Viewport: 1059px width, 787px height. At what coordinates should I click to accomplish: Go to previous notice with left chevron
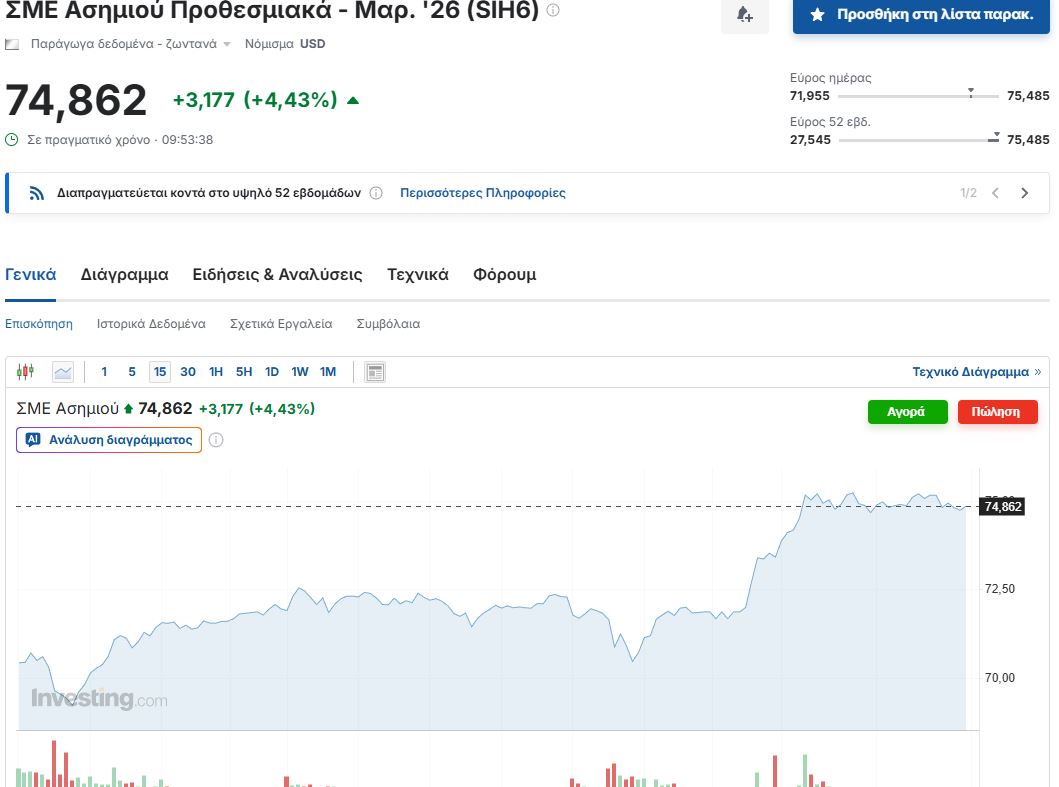[x=995, y=193]
